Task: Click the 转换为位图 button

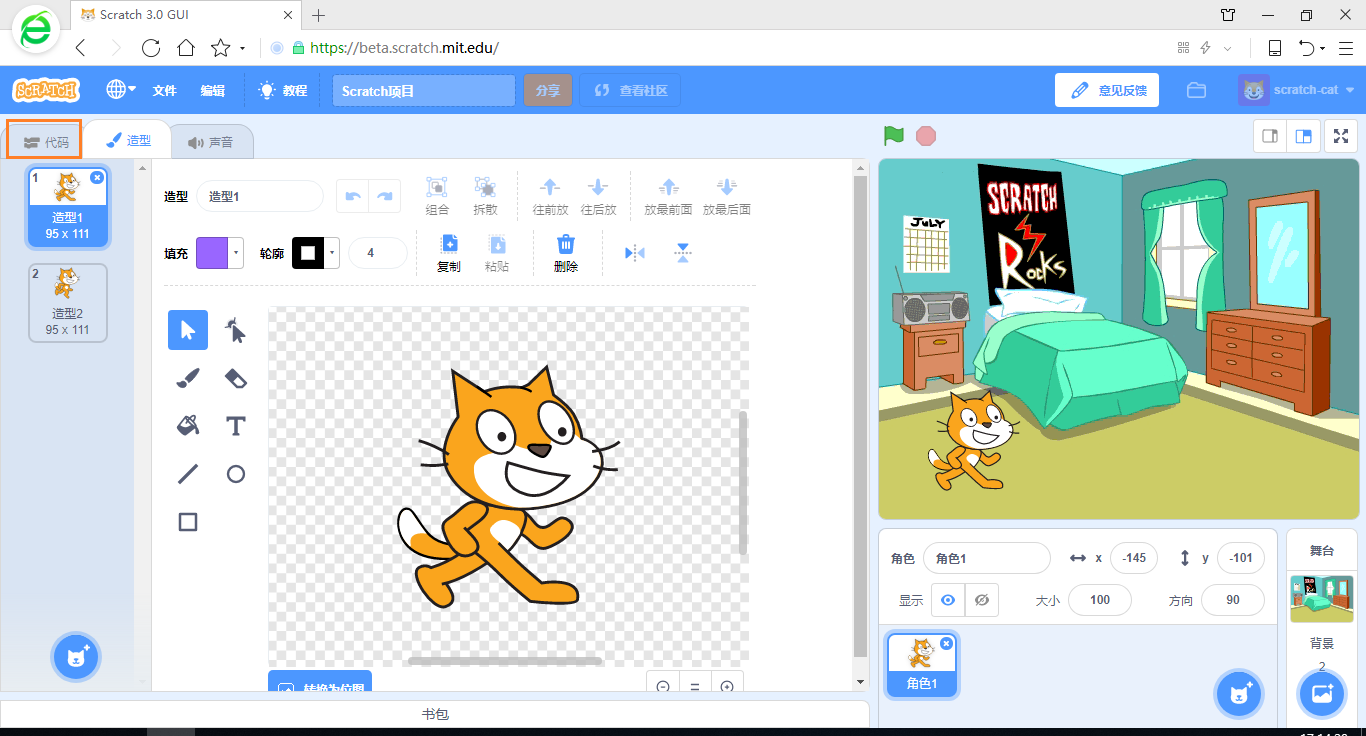Action: click(320, 681)
